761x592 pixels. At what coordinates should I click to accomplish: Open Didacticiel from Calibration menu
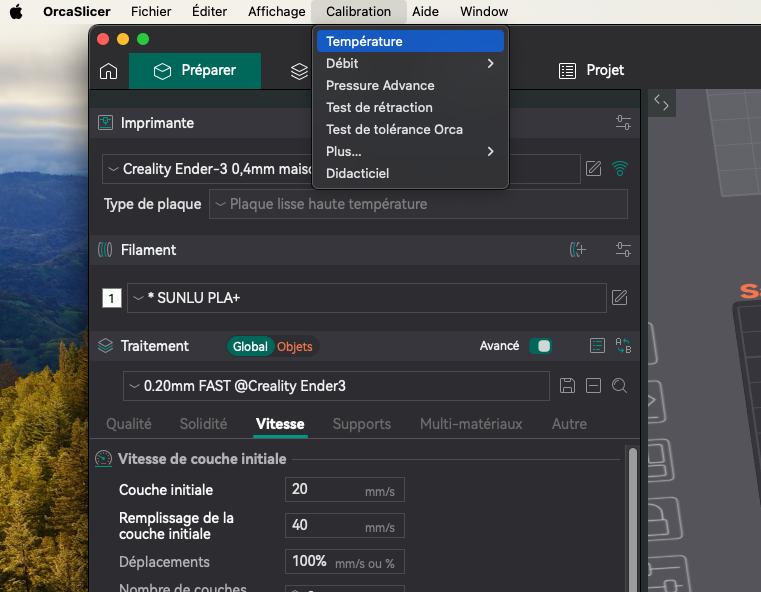point(411,173)
